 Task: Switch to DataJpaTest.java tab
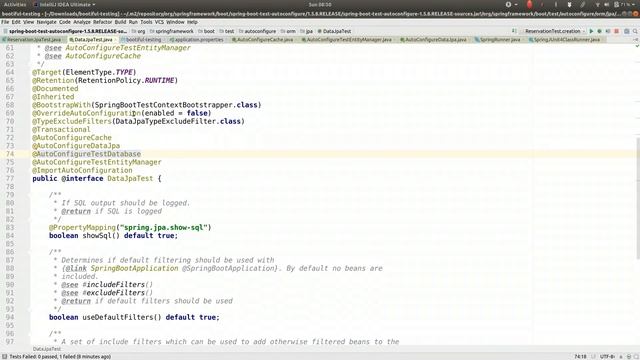(x=92, y=40)
